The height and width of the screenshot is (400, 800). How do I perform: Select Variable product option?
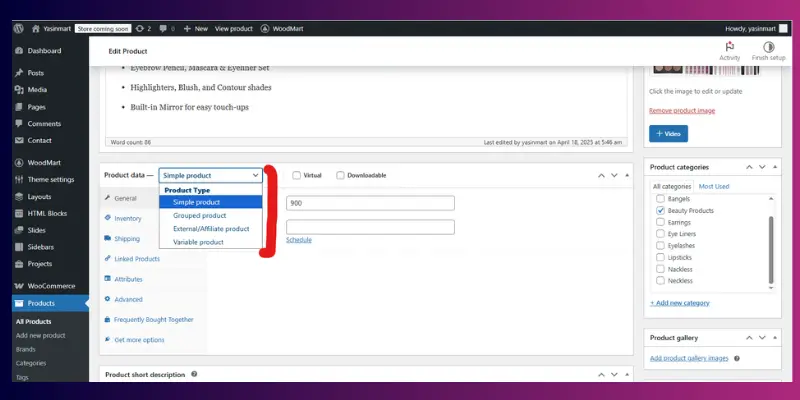pos(211,242)
